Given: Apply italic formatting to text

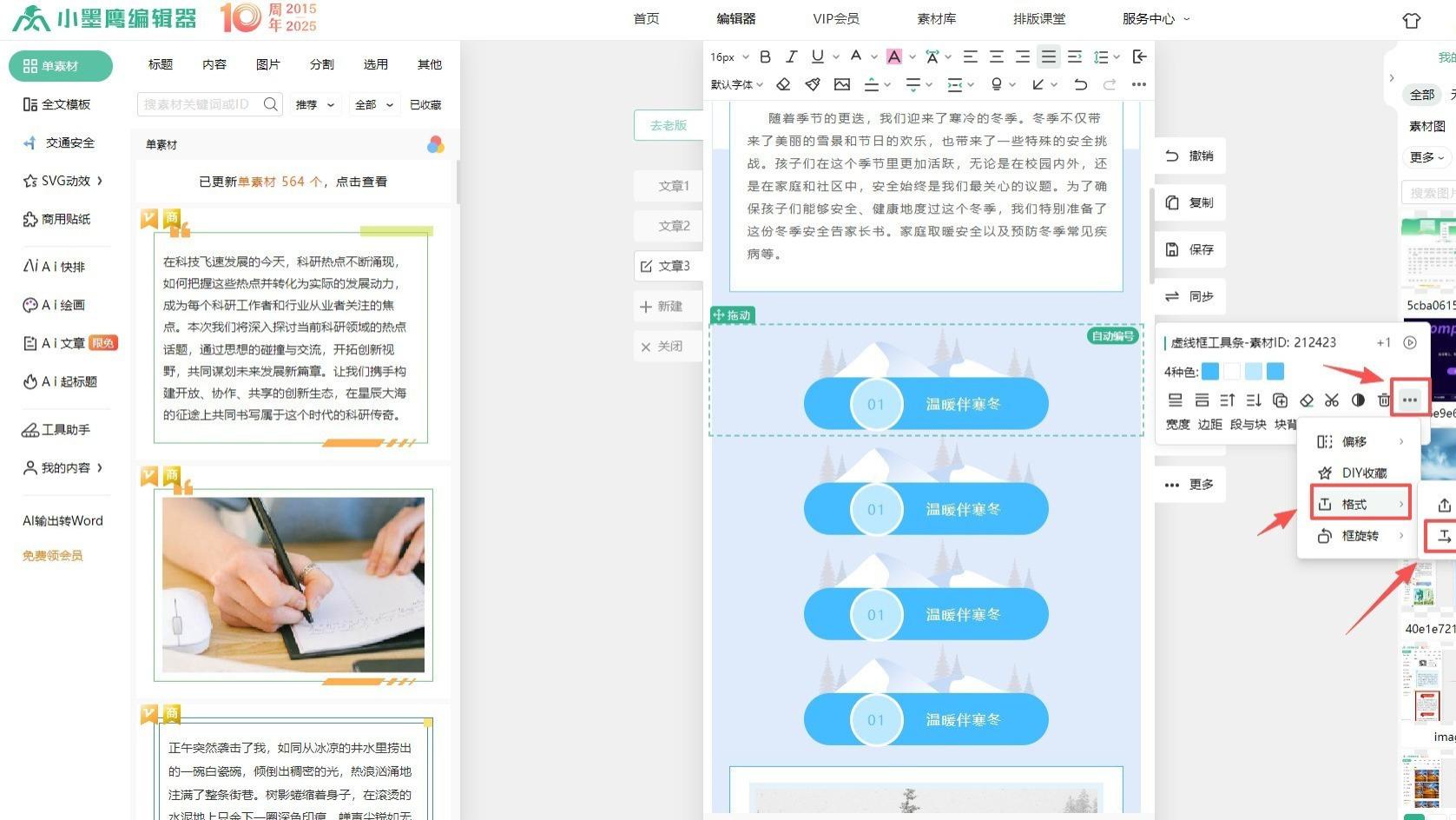Looking at the screenshot, I should 791,56.
